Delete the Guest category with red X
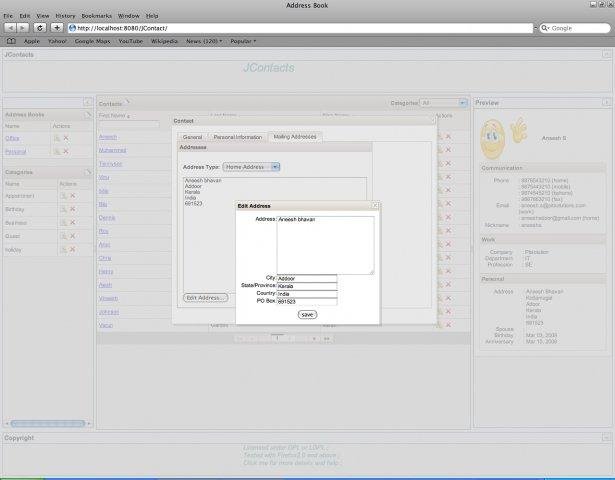 (73, 236)
